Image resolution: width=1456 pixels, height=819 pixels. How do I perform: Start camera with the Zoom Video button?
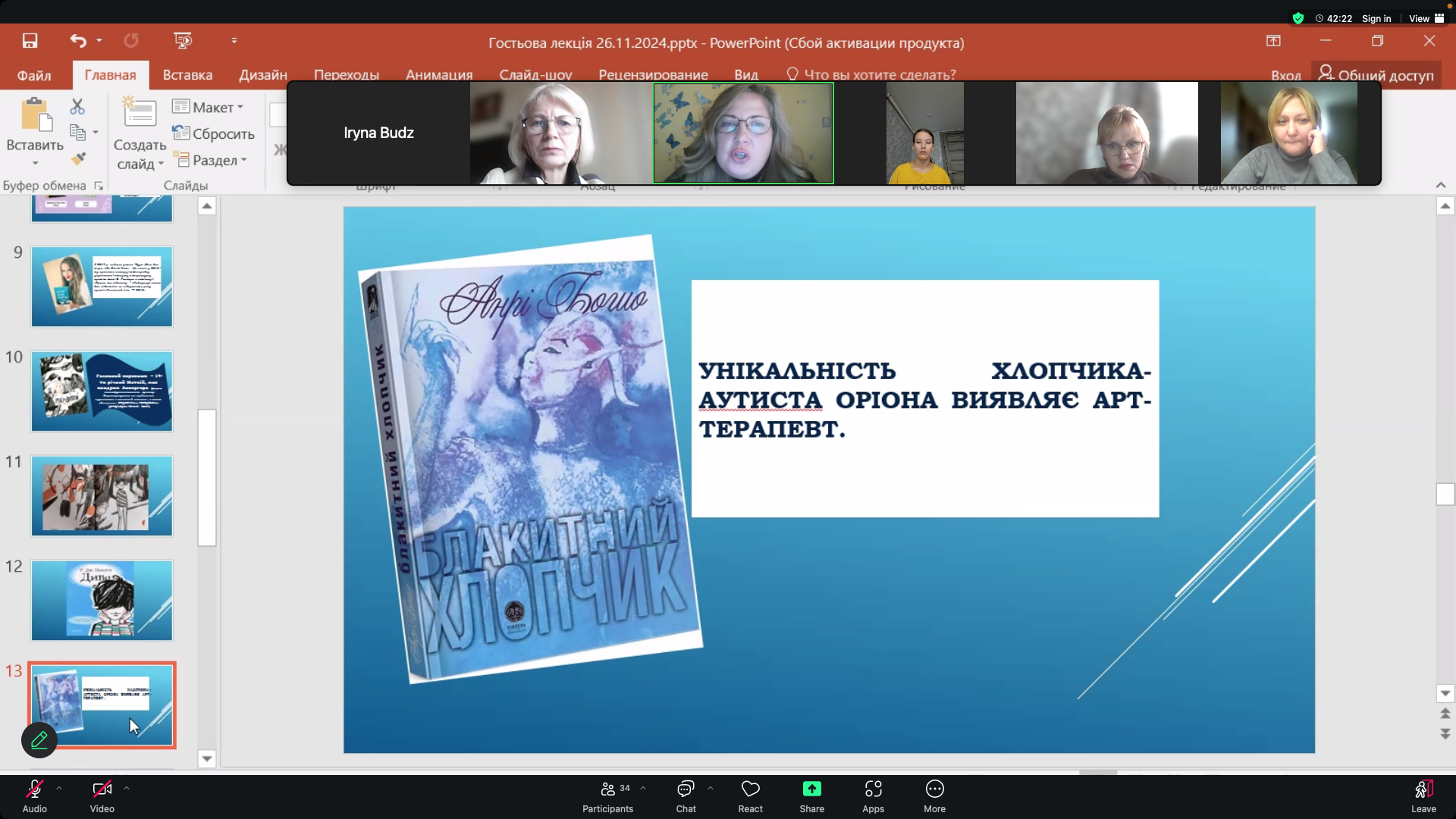tap(102, 796)
